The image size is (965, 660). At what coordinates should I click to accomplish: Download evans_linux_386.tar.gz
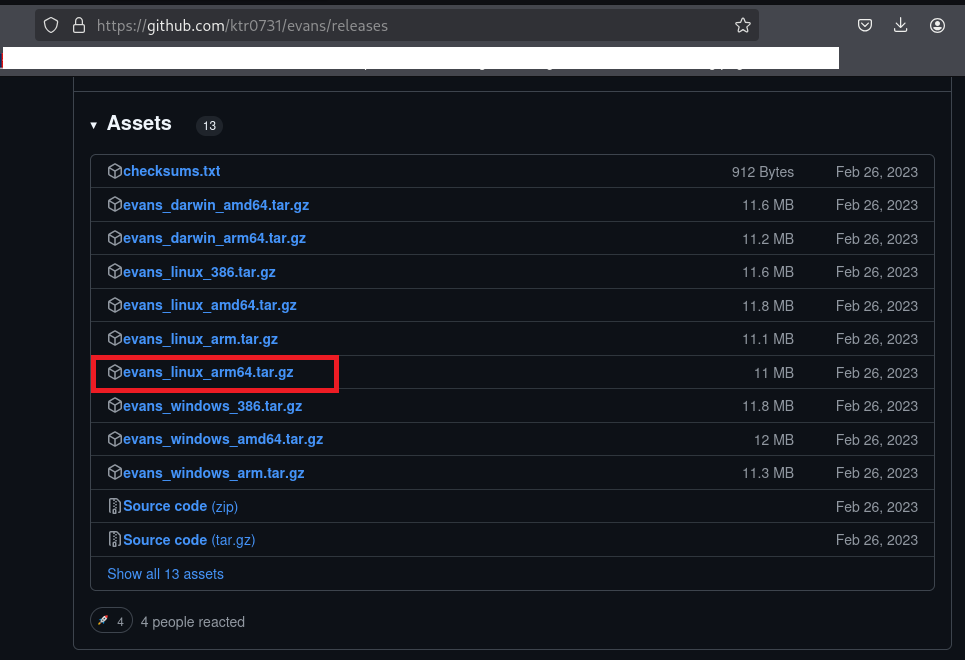[199, 272]
